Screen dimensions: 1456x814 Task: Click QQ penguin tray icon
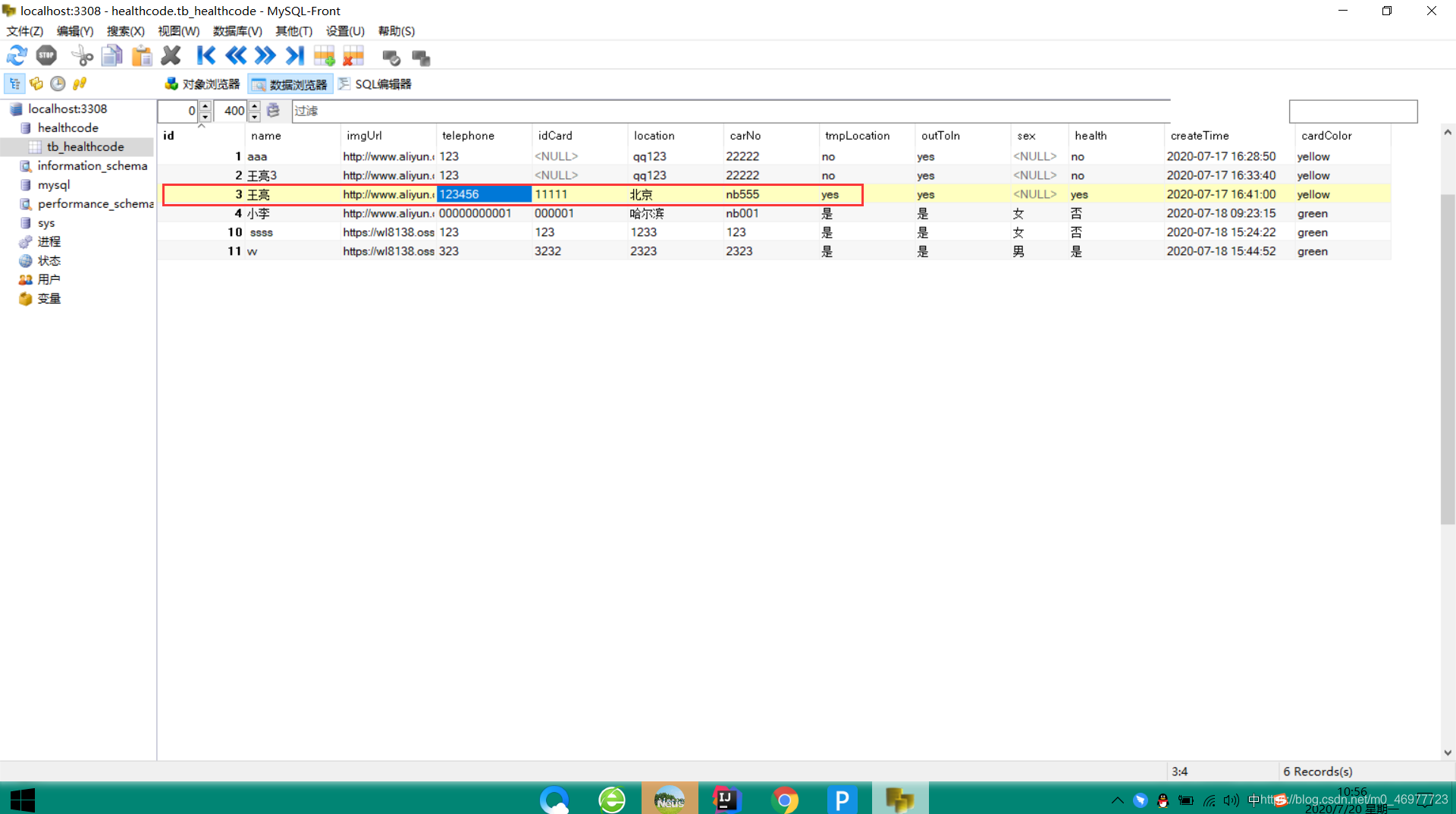coord(1163,800)
